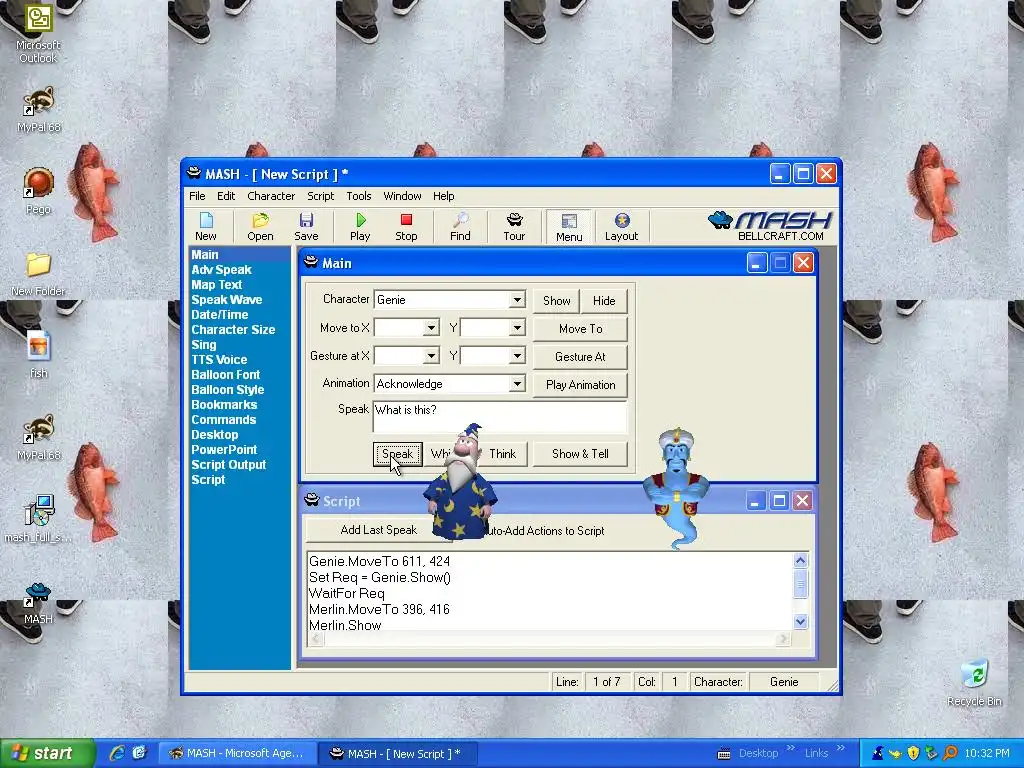Click the script line 'Merlin.MoveTo 396, 416'
1024x768 pixels.
379,609
